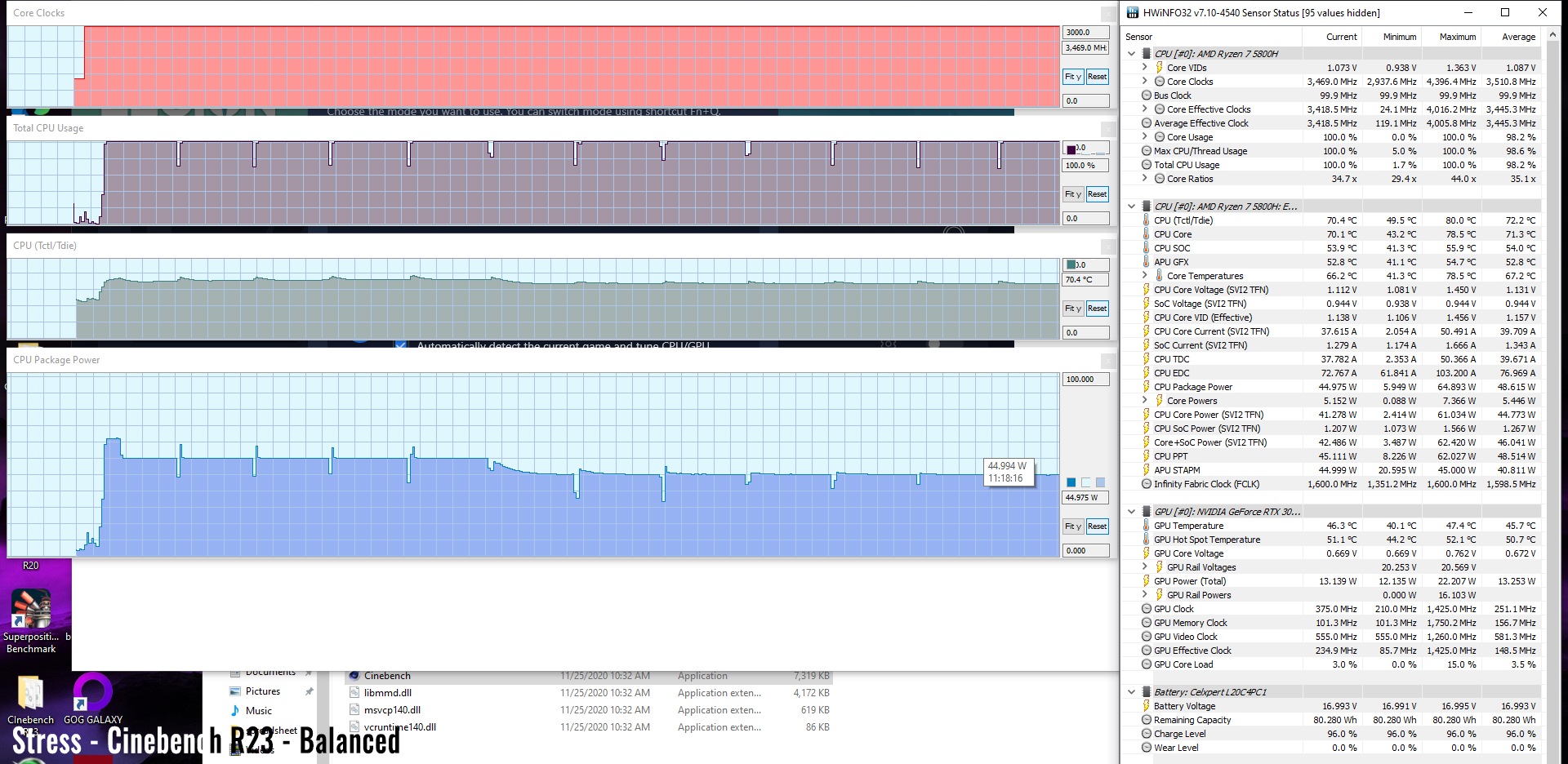
Task: Collapse the Battery Celxpert sensor section
Action: (x=1132, y=692)
